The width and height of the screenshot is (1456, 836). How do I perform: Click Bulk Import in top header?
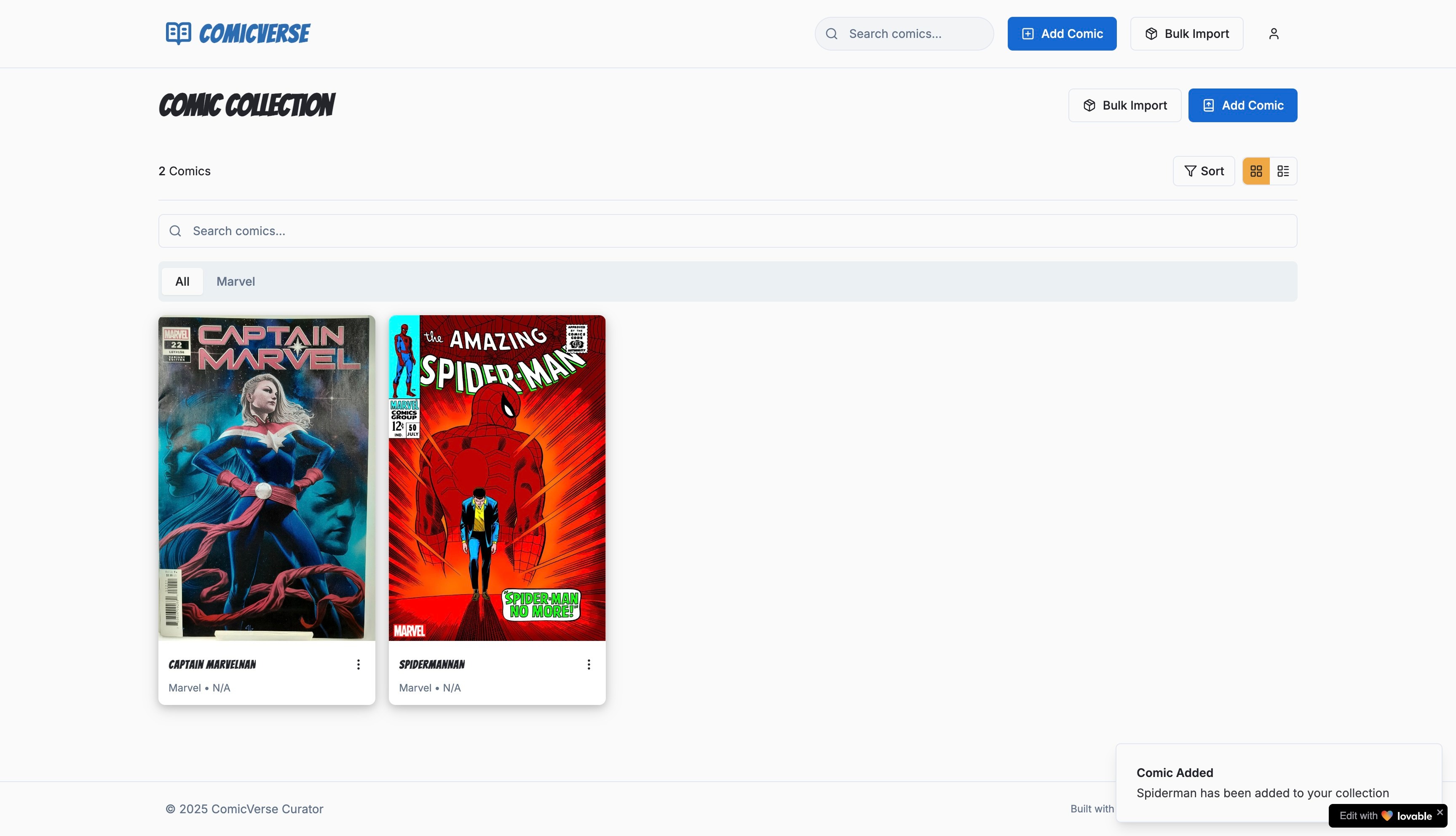tap(1186, 34)
